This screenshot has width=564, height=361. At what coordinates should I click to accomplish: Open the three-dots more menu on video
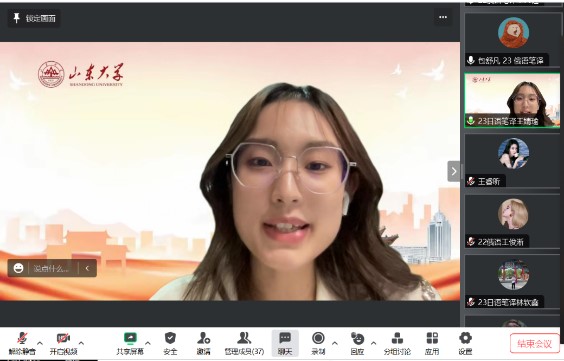[x=443, y=17]
